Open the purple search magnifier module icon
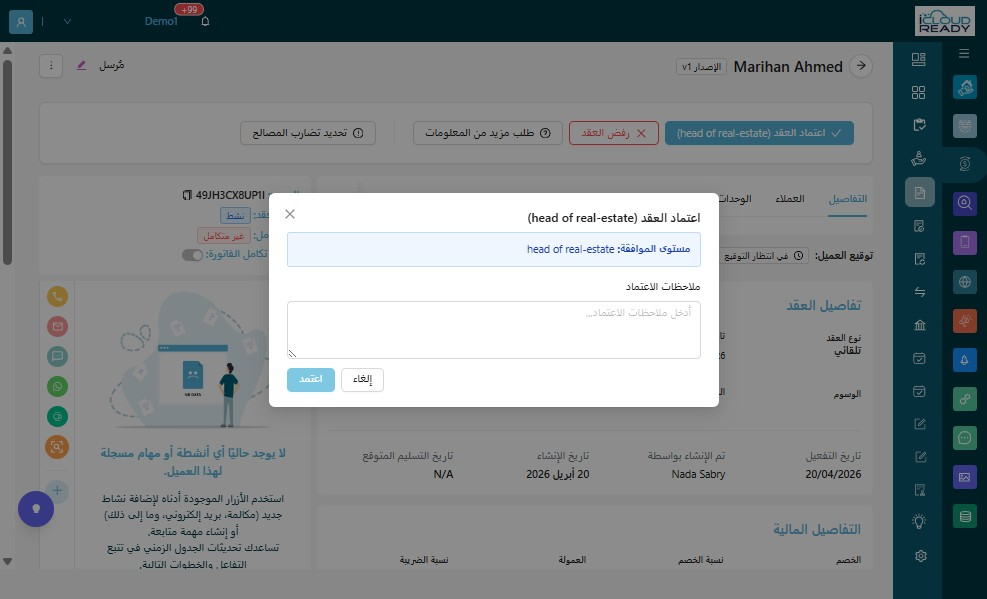Image resolution: width=987 pixels, height=599 pixels. tap(964, 203)
